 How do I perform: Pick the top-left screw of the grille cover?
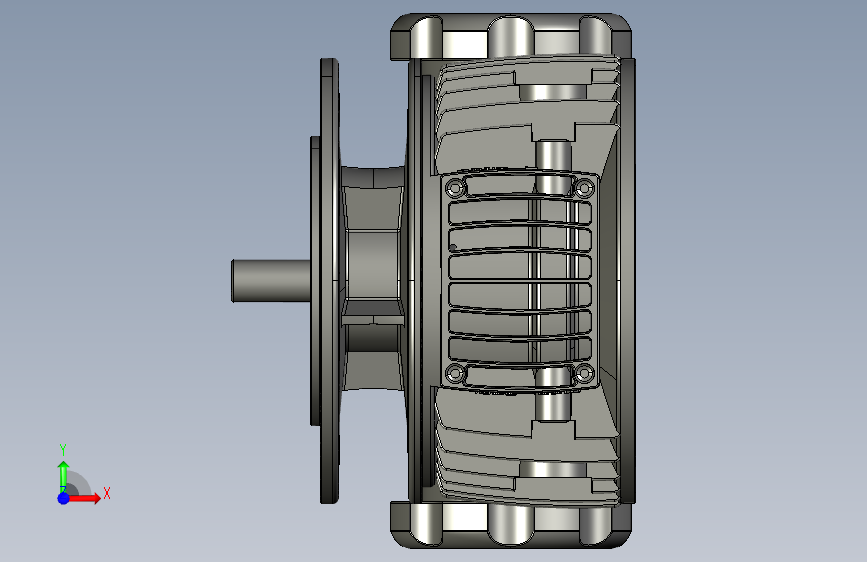[455, 188]
